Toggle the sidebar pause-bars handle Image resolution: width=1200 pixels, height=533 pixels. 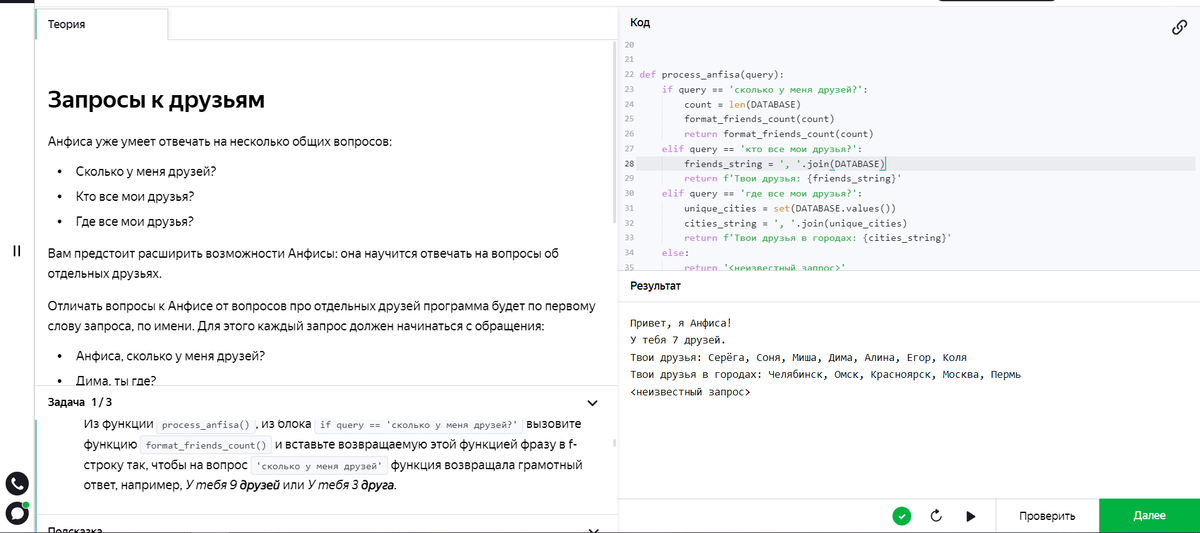(16, 251)
